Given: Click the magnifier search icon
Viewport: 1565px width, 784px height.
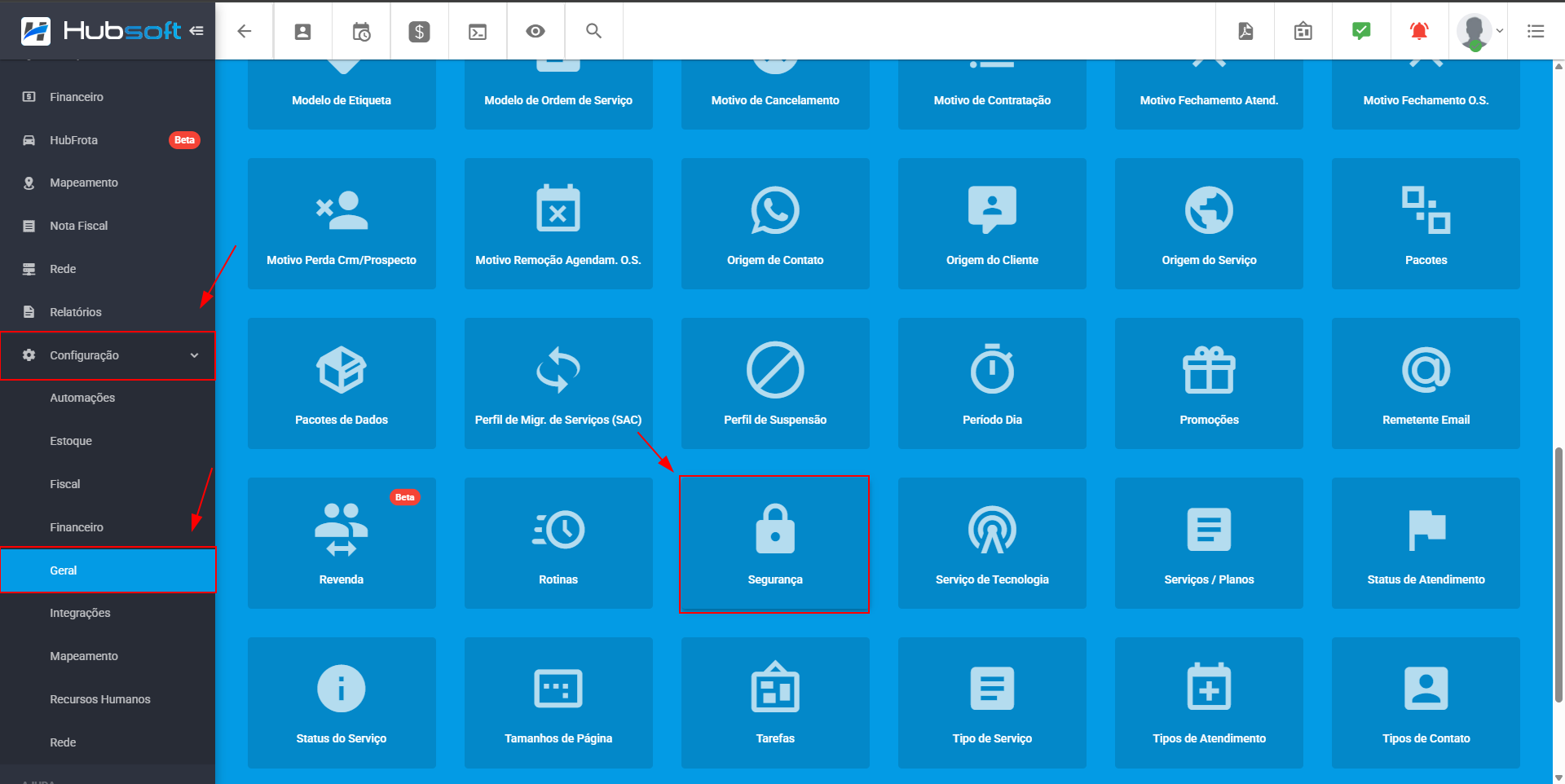Looking at the screenshot, I should point(593,31).
